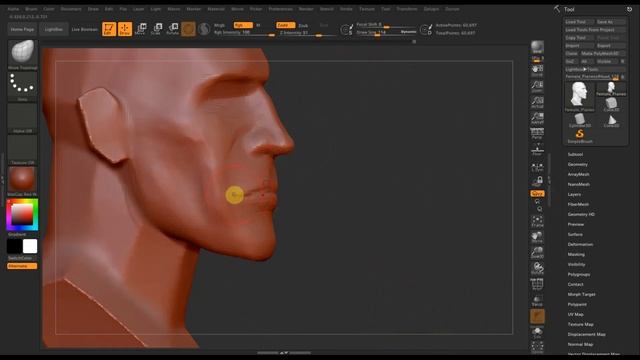Open the Home Page button
Screen dimensions: 640x360
click(22, 29)
